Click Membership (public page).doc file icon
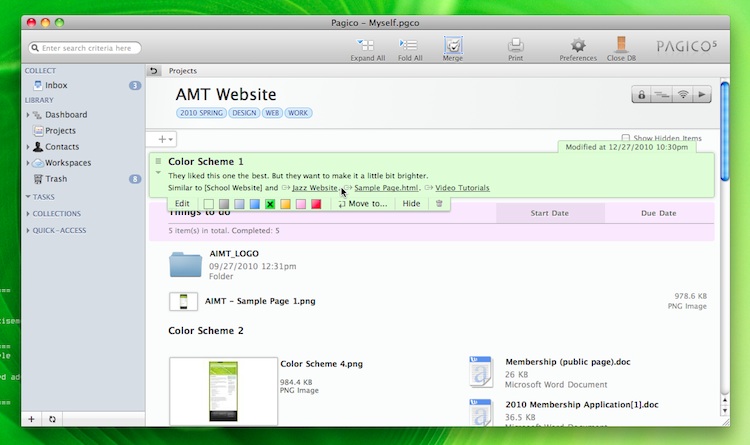The image size is (750, 445). 481,371
